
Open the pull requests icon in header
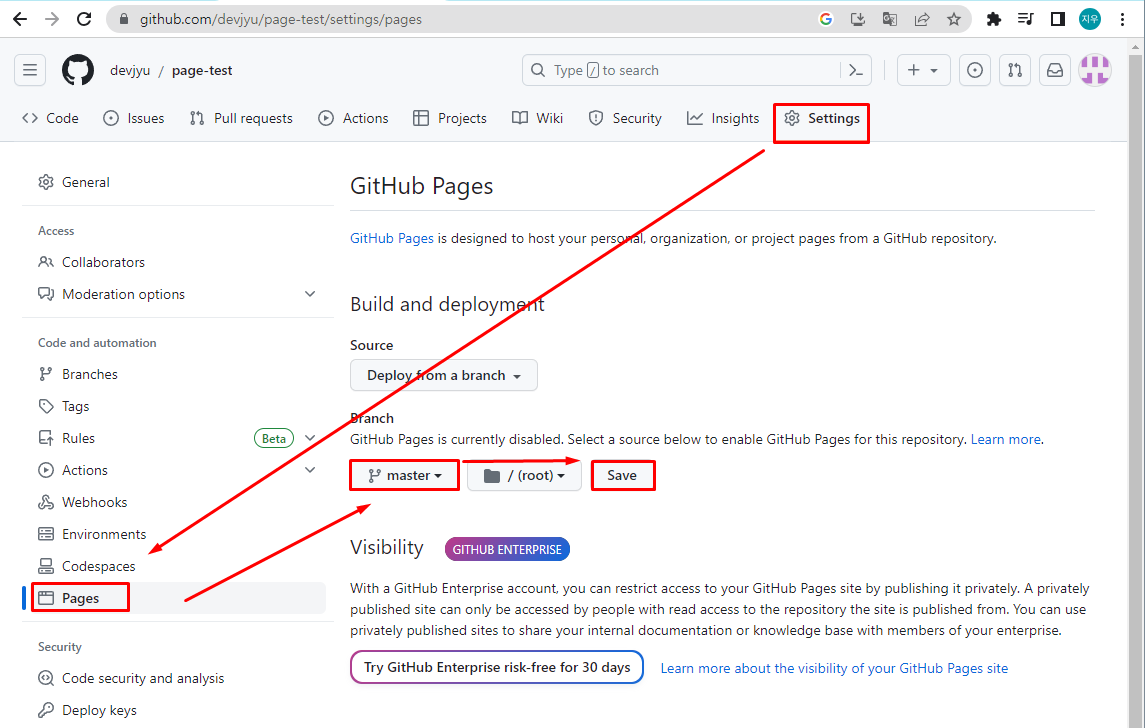[x=1015, y=70]
